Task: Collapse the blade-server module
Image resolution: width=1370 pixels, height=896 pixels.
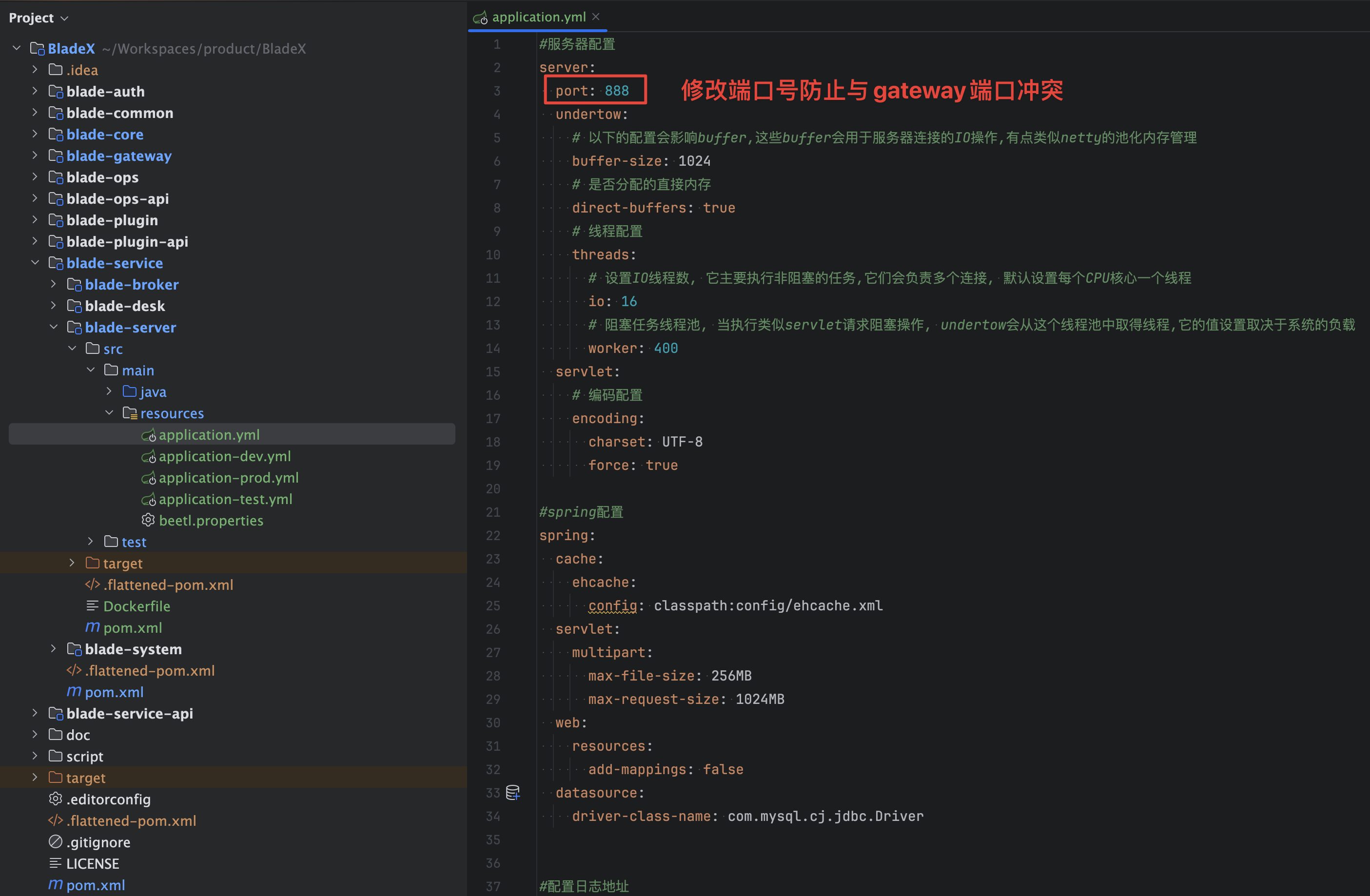Action: point(54,327)
